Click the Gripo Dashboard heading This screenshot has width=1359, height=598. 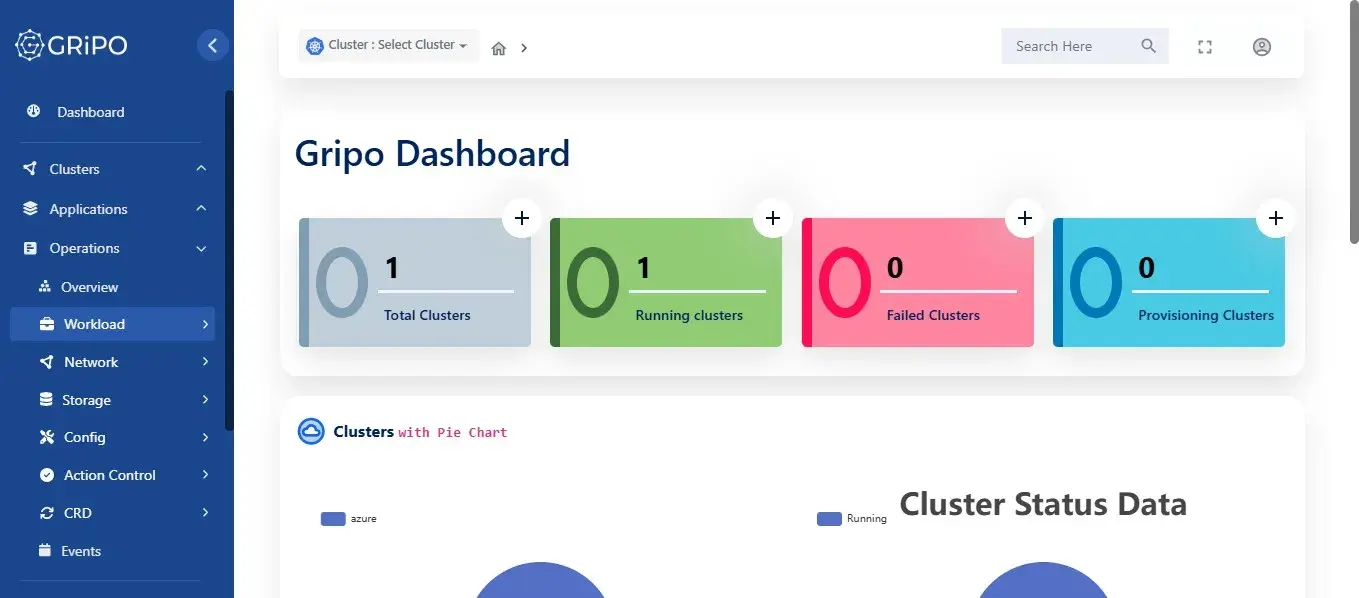coord(432,154)
